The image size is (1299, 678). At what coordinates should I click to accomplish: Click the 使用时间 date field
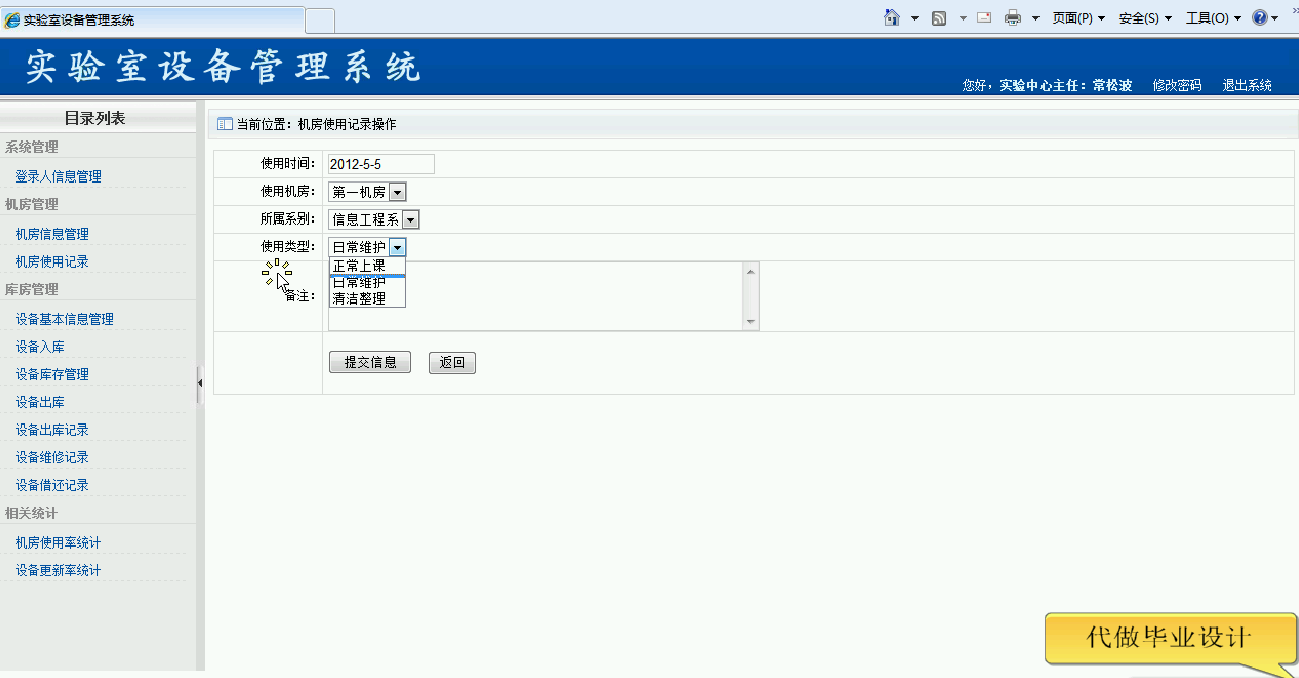pyautogui.click(x=381, y=164)
